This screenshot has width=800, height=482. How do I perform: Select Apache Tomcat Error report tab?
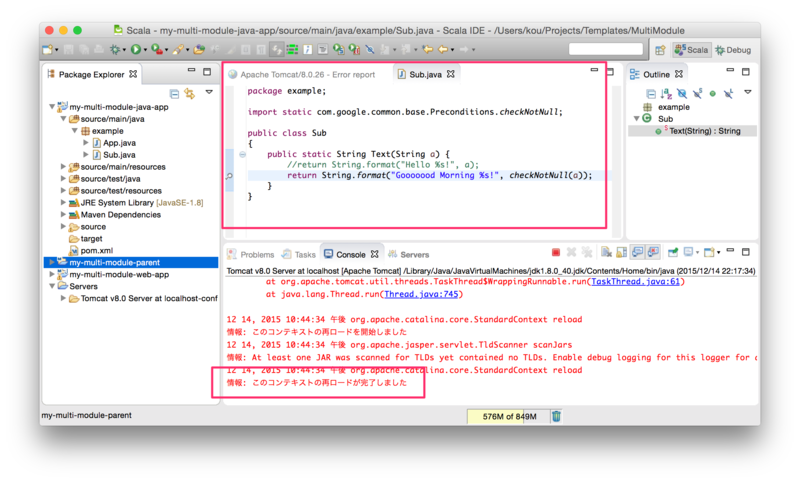coord(302,74)
